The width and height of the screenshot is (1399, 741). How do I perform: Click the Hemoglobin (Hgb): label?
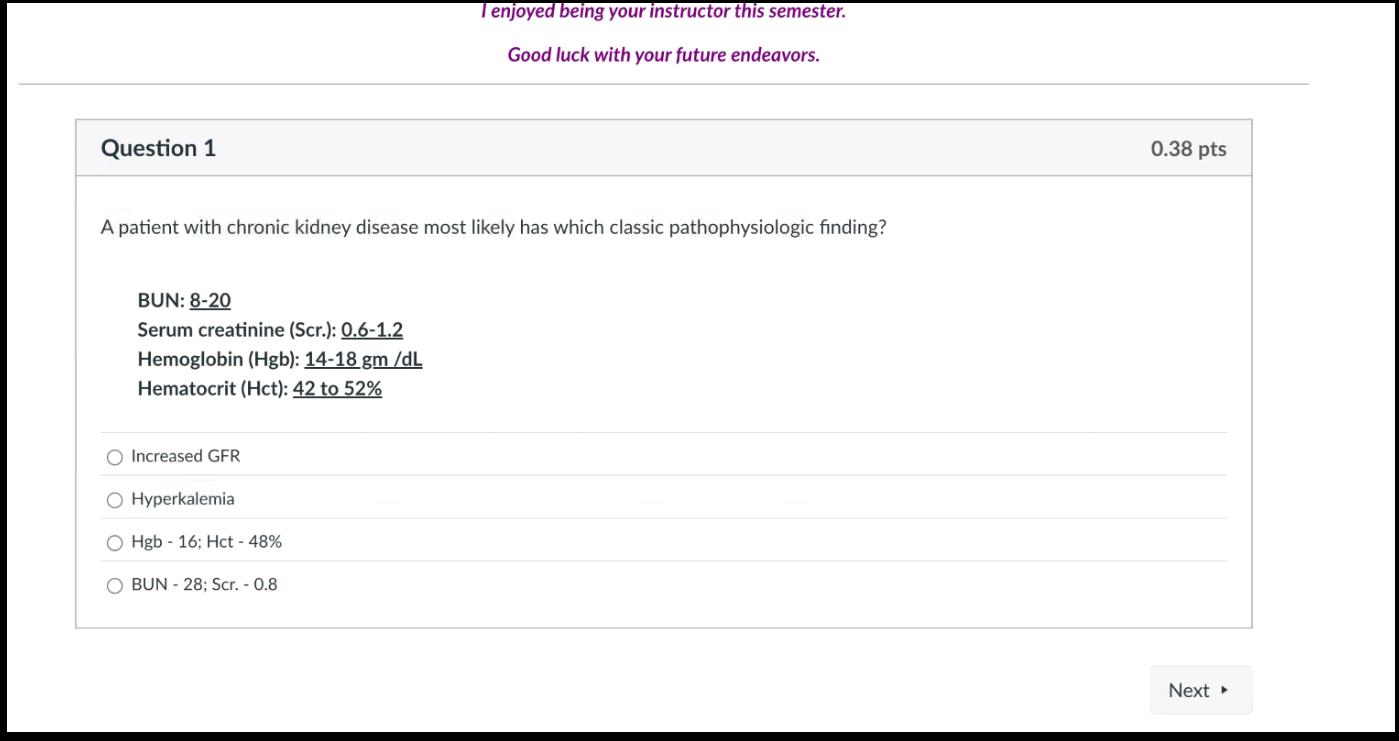[x=218, y=359]
